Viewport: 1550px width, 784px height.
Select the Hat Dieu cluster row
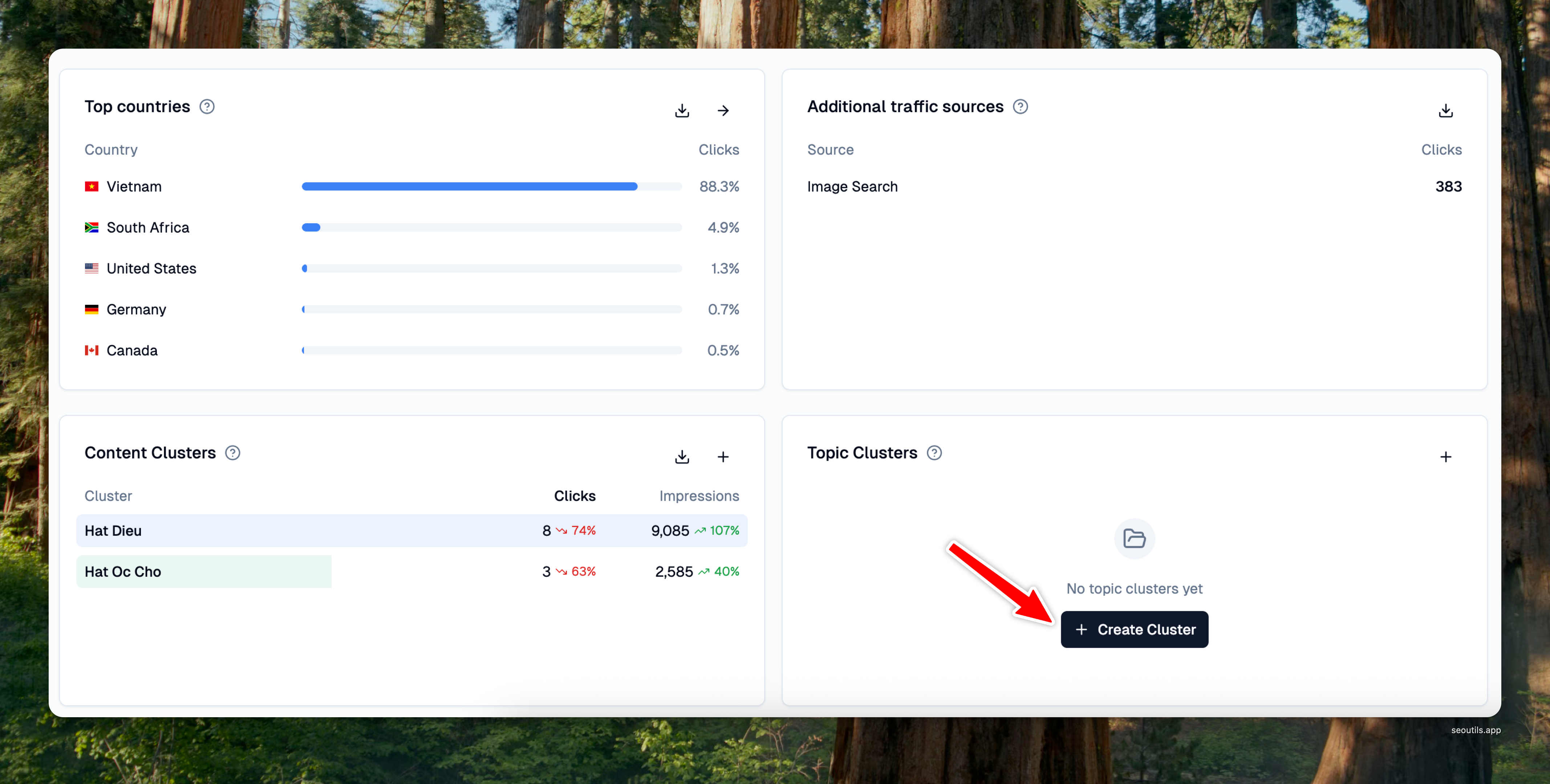[113, 531]
